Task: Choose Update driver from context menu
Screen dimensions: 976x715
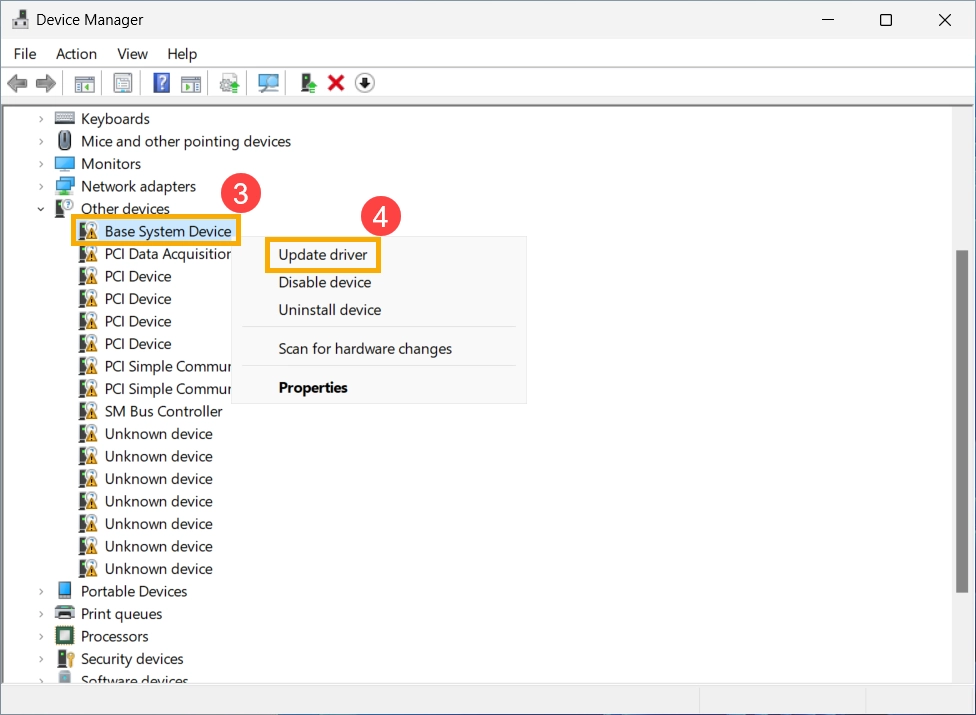Action: (323, 255)
